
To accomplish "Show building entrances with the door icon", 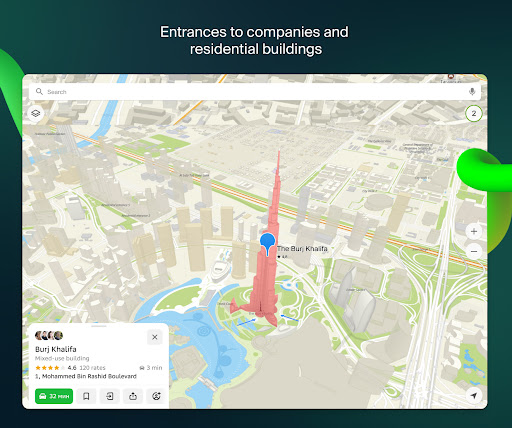I will pyautogui.click(x=110, y=396).
